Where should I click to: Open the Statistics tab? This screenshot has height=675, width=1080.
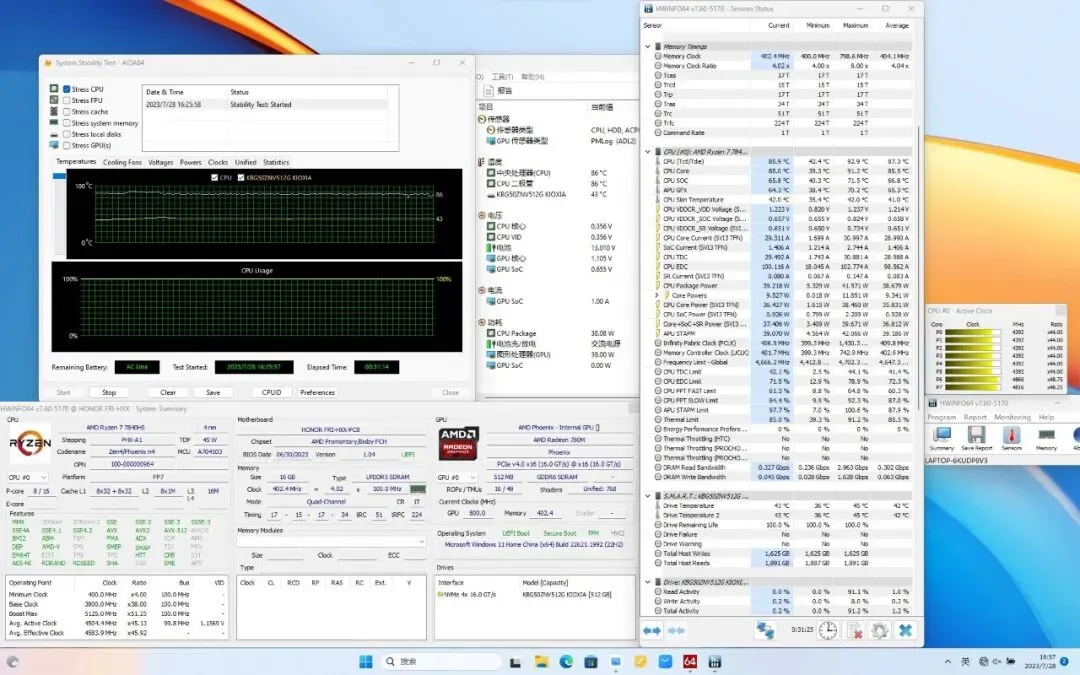point(276,163)
